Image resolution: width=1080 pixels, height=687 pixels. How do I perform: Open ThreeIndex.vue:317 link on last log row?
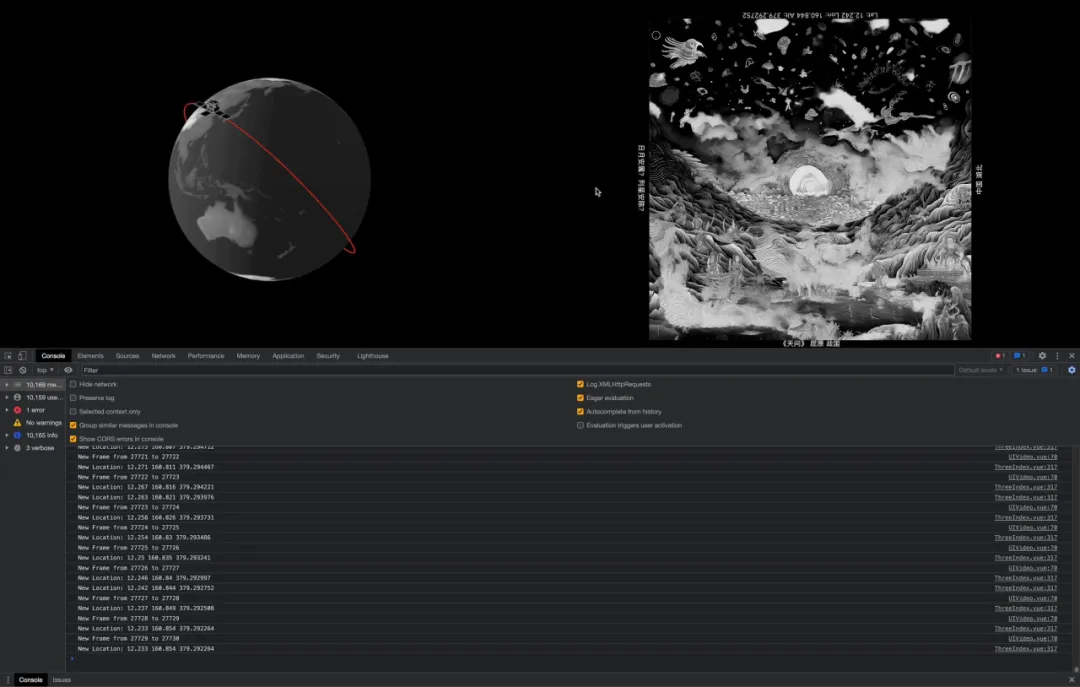tap(1026, 648)
